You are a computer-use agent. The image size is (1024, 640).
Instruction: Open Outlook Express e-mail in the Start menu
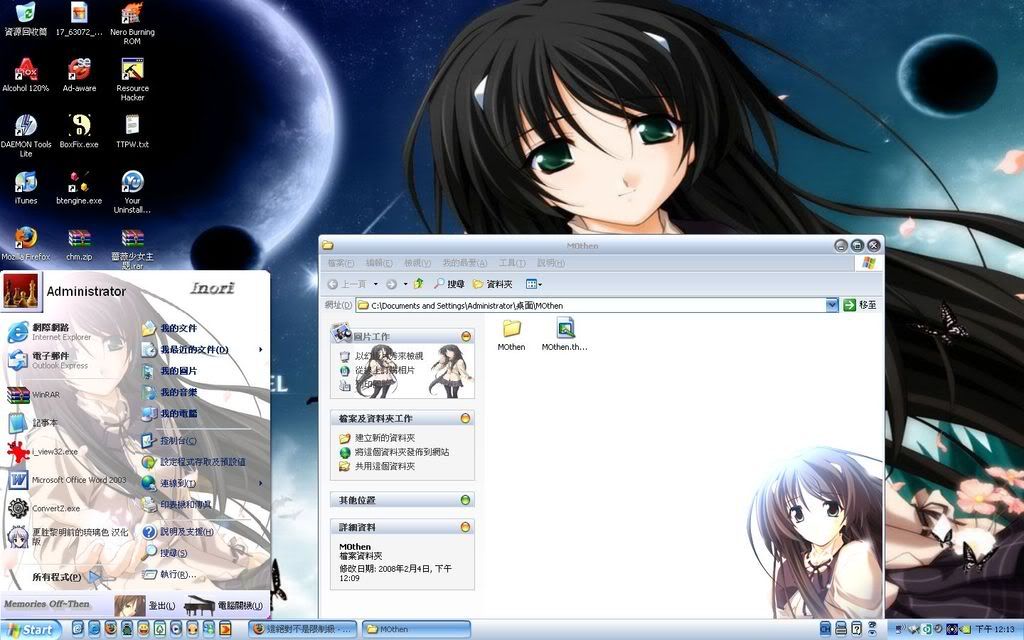[x=50, y=360]
